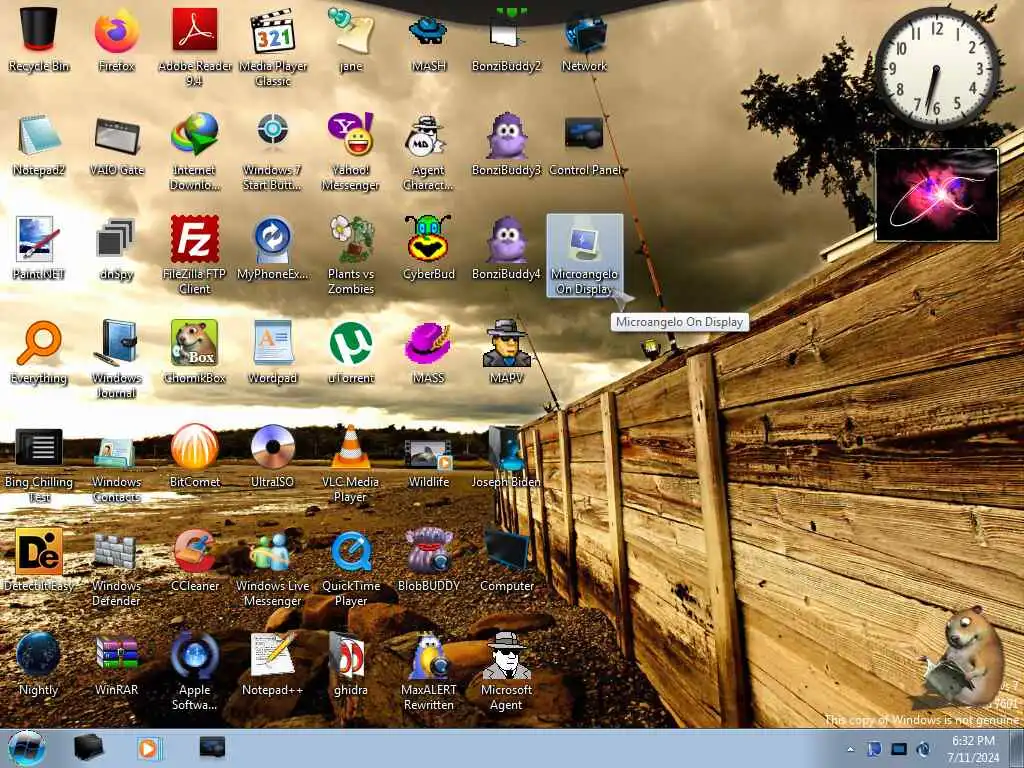
Task: Open the Control Panel desktop icon
Action: (x=585, y=145)
